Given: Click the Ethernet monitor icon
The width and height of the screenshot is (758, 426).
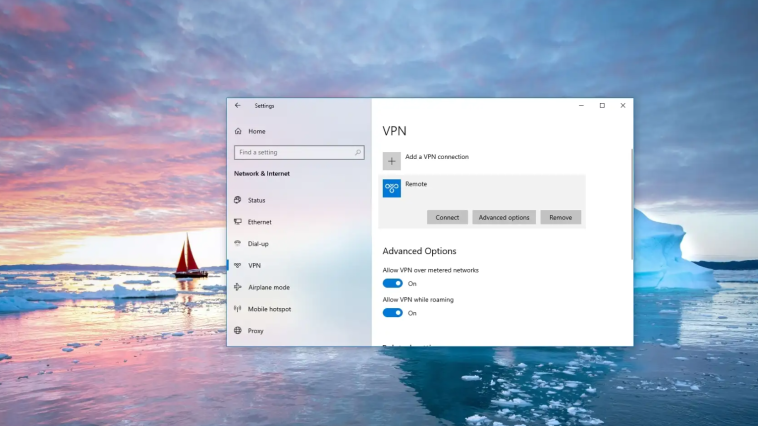Looking at the screenshot, I should tap(238, 222).
